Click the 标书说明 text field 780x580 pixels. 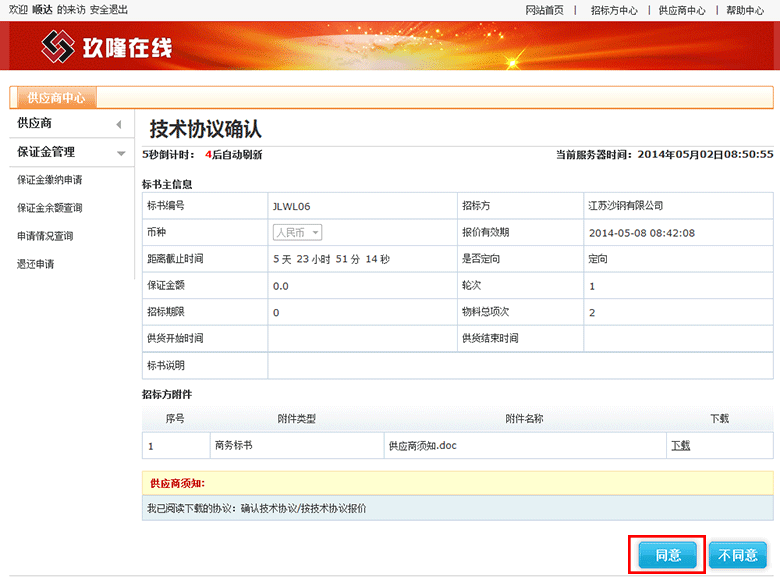click(x=519, y=365)
